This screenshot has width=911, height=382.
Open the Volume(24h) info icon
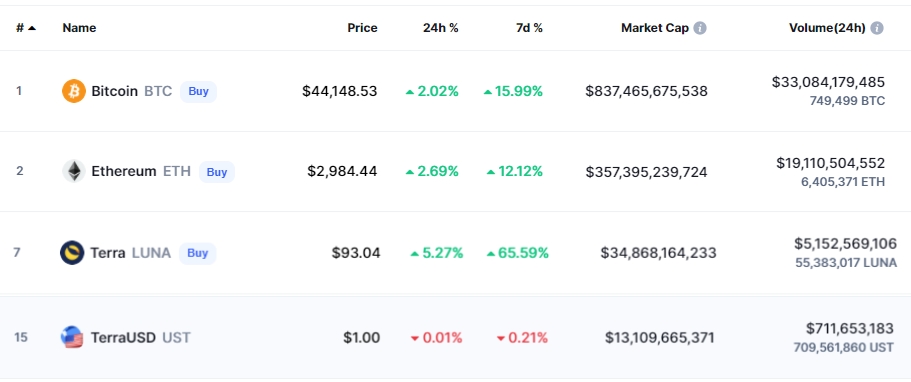877,28
